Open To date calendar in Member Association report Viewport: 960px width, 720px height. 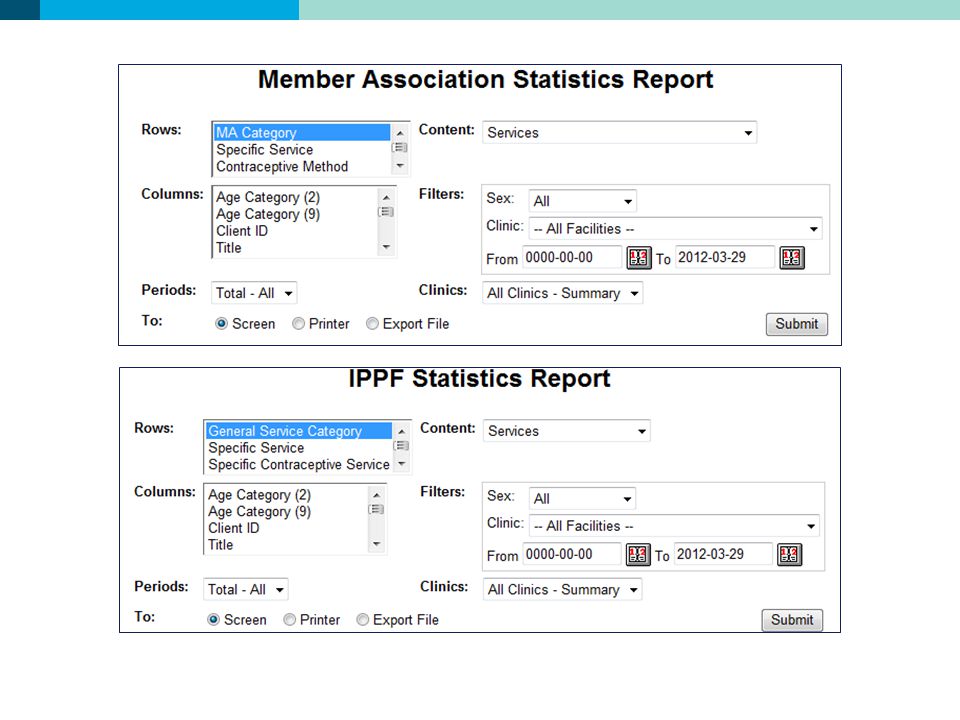coord(792,257)
